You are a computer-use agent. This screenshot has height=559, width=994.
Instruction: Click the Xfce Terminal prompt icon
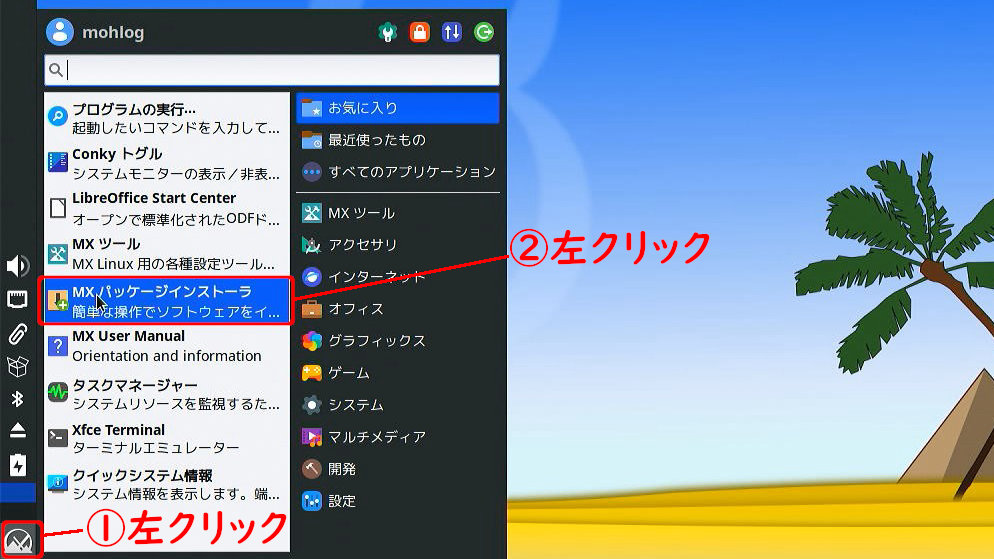58,437
